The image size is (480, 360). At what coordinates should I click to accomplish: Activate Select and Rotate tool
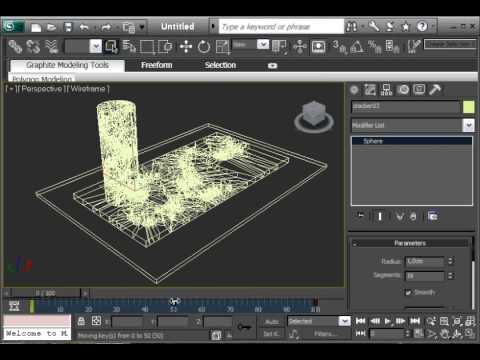coord(204,47)
